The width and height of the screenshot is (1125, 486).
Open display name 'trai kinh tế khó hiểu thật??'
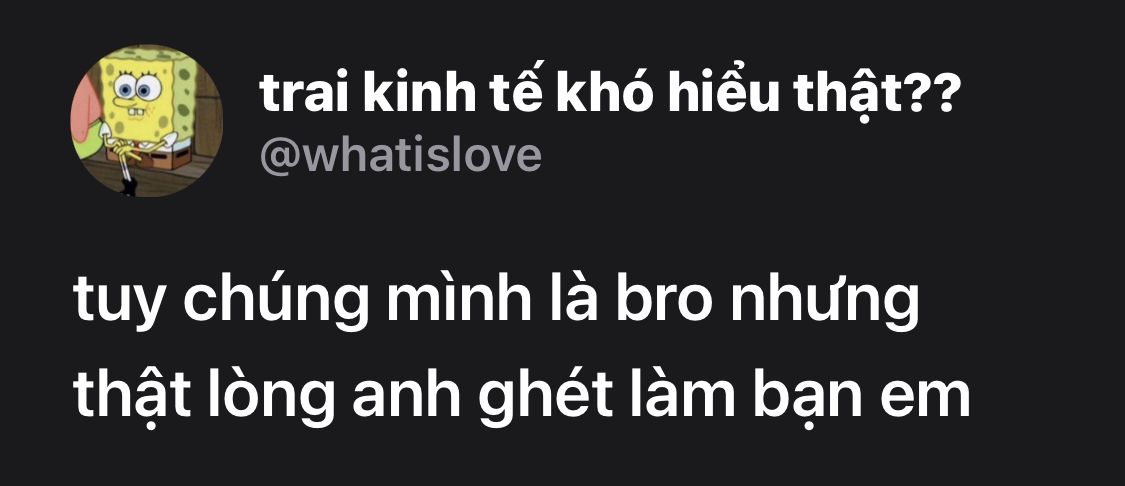607,94
